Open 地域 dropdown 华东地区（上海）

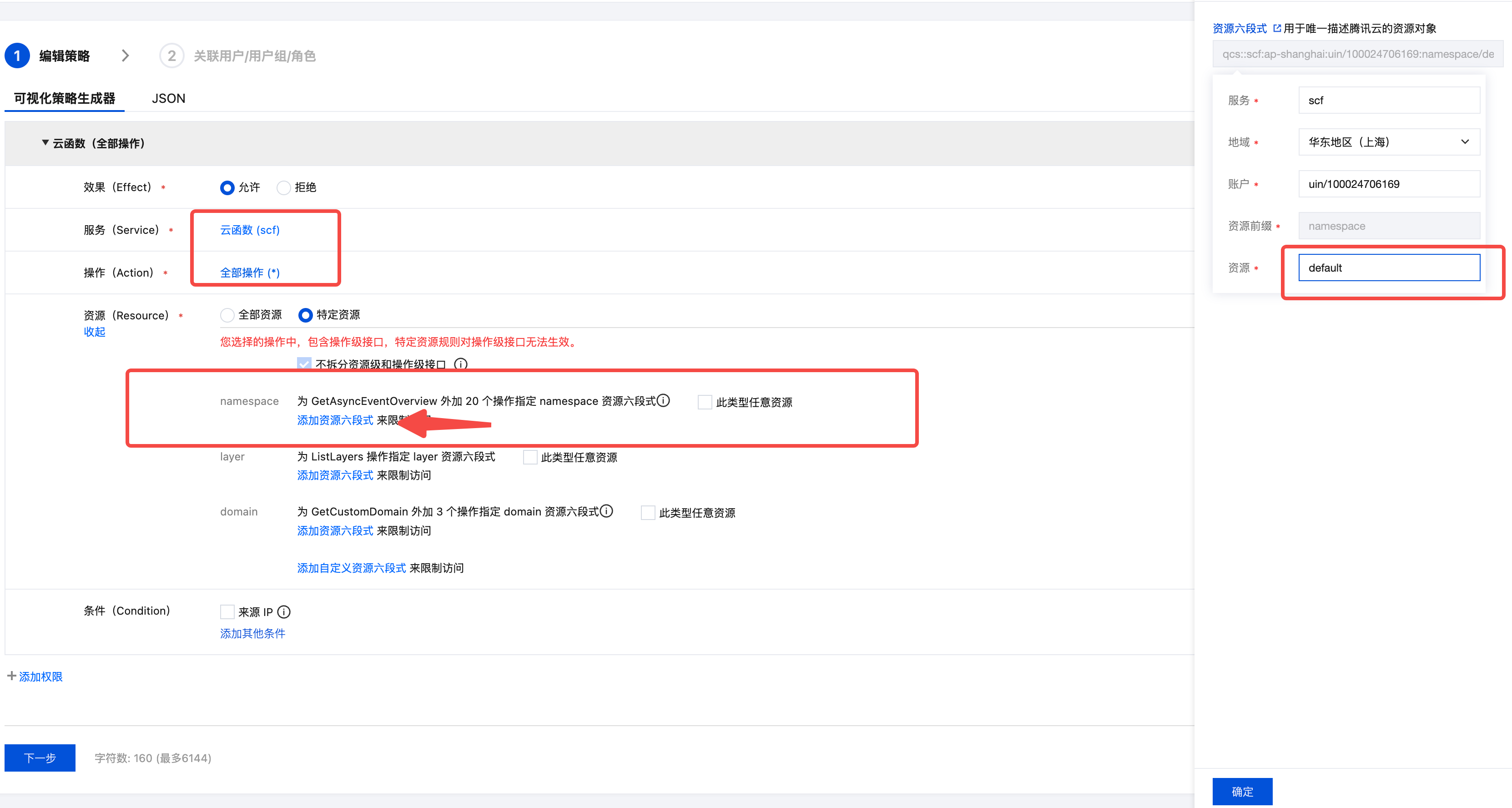[x=1388, y=142]
